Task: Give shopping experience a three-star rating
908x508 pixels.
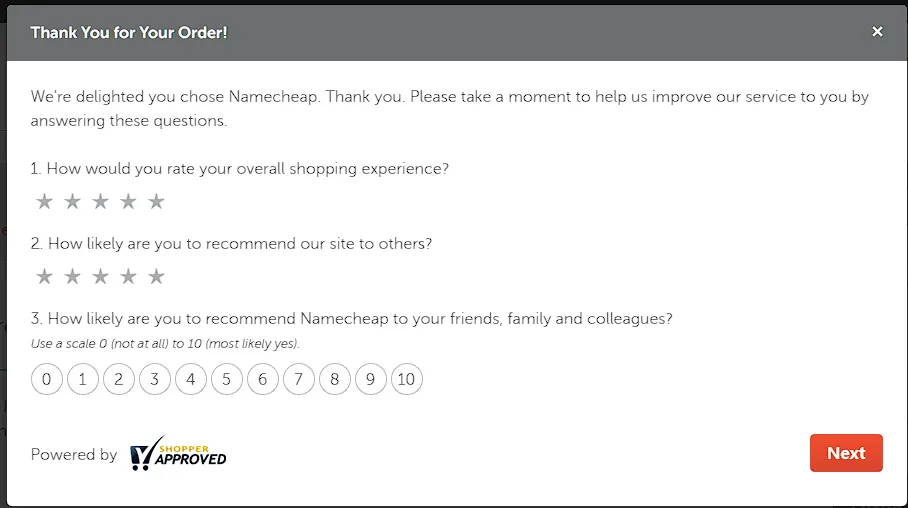Action: (100, 202)
